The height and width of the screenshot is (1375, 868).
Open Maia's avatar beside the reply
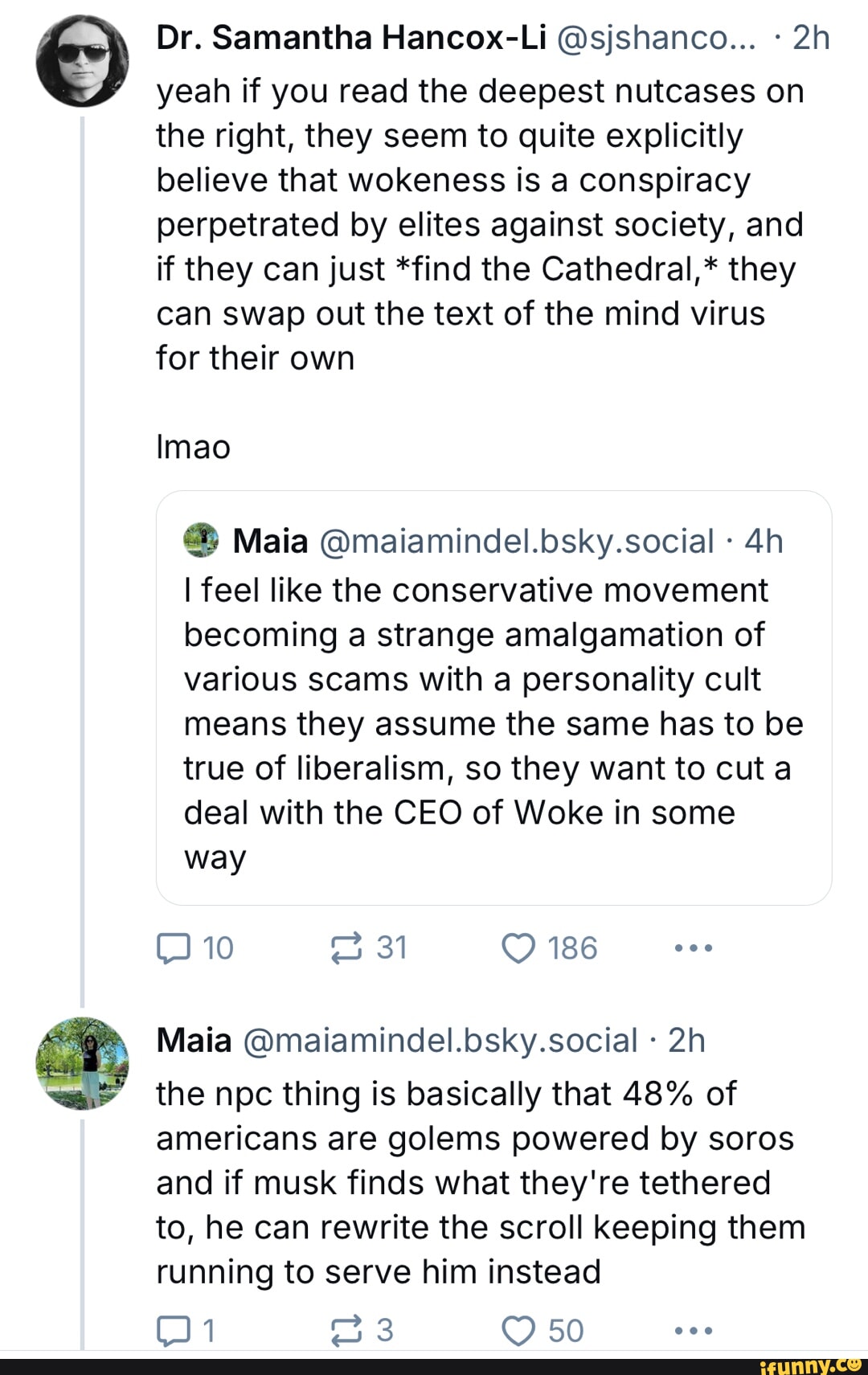(82, 1063)
